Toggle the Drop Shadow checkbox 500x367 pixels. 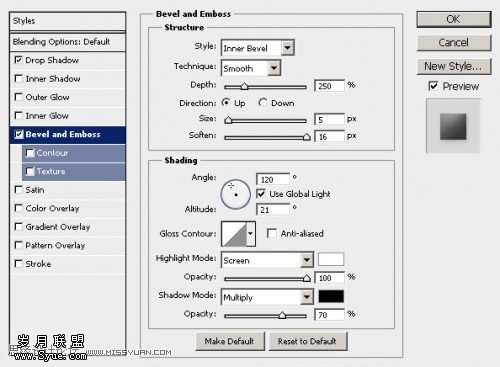click(19, 60)
